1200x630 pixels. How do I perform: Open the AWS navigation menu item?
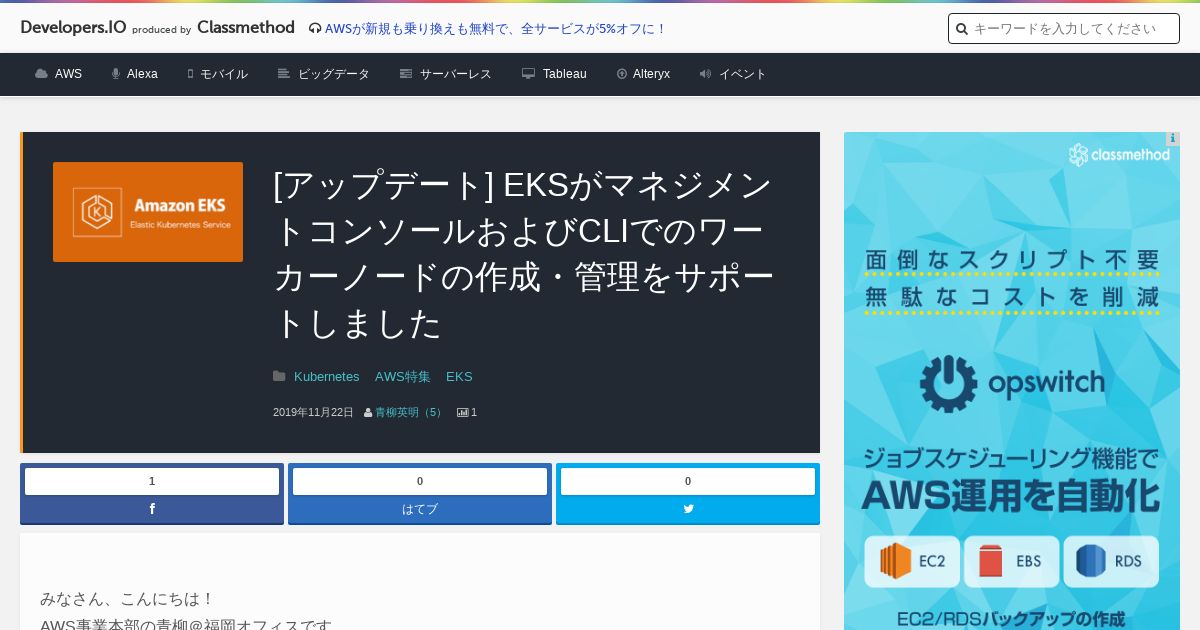[68, 74]
